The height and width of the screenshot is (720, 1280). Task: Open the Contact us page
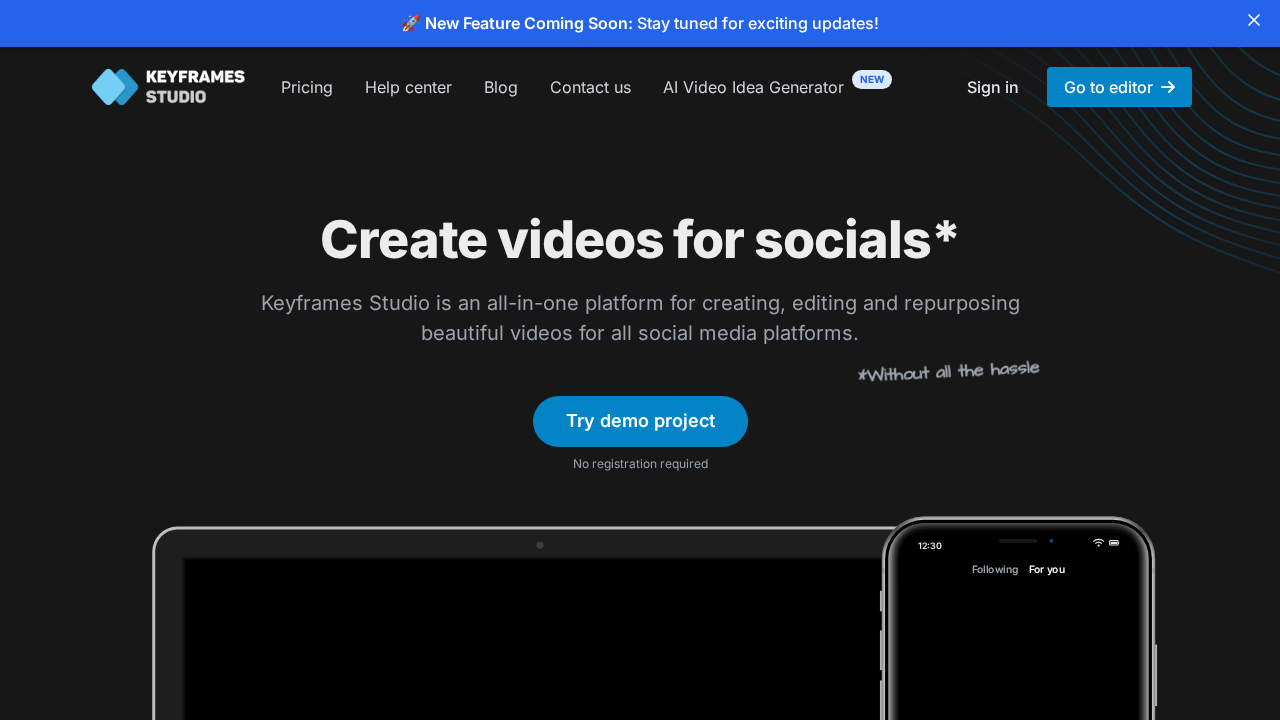590,87
